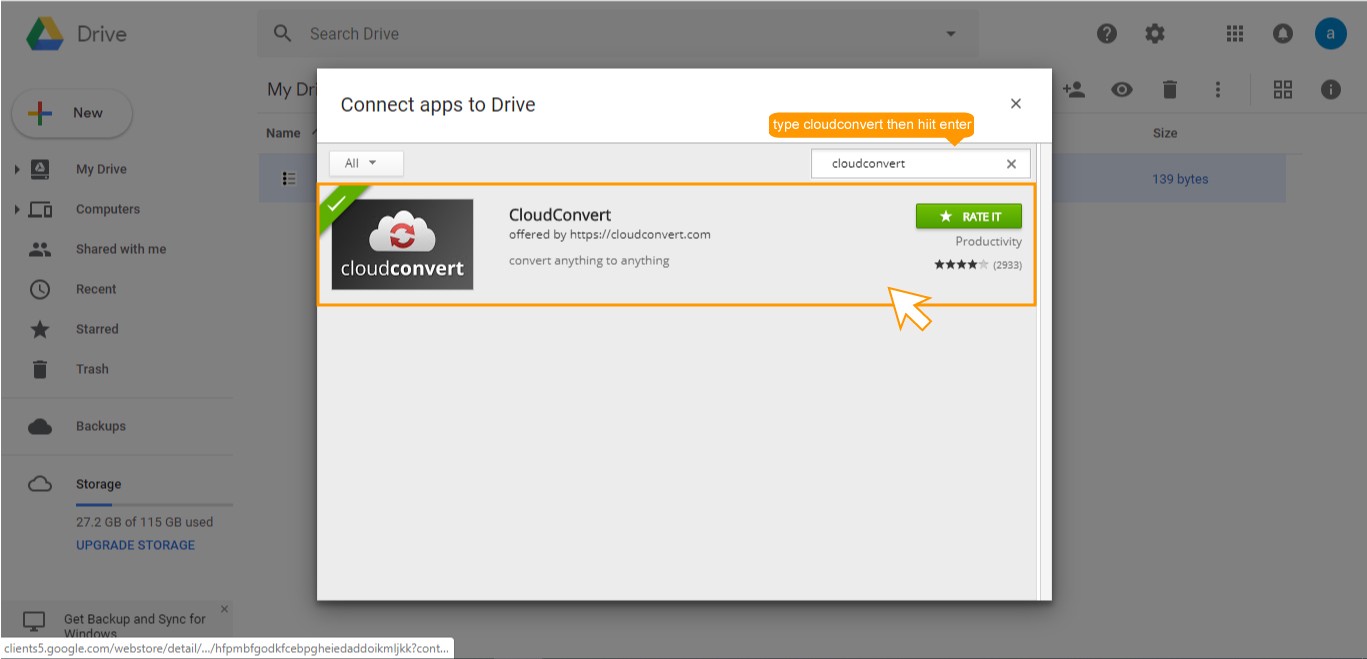Click the New button
This screenshot has width=1367, height=659.
(x=72, y=113)
